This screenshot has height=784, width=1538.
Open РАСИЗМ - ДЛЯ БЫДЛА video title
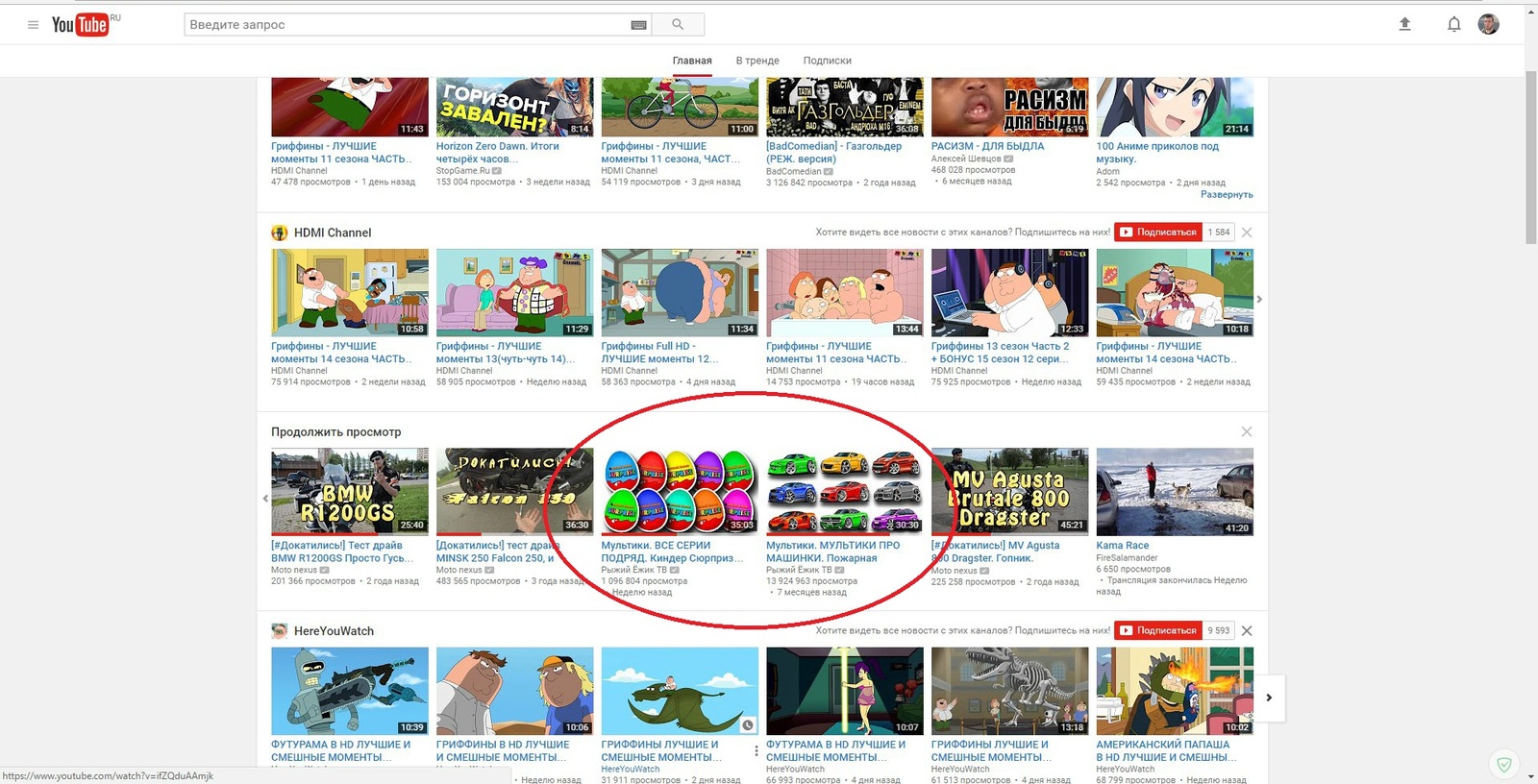[987, 147]
